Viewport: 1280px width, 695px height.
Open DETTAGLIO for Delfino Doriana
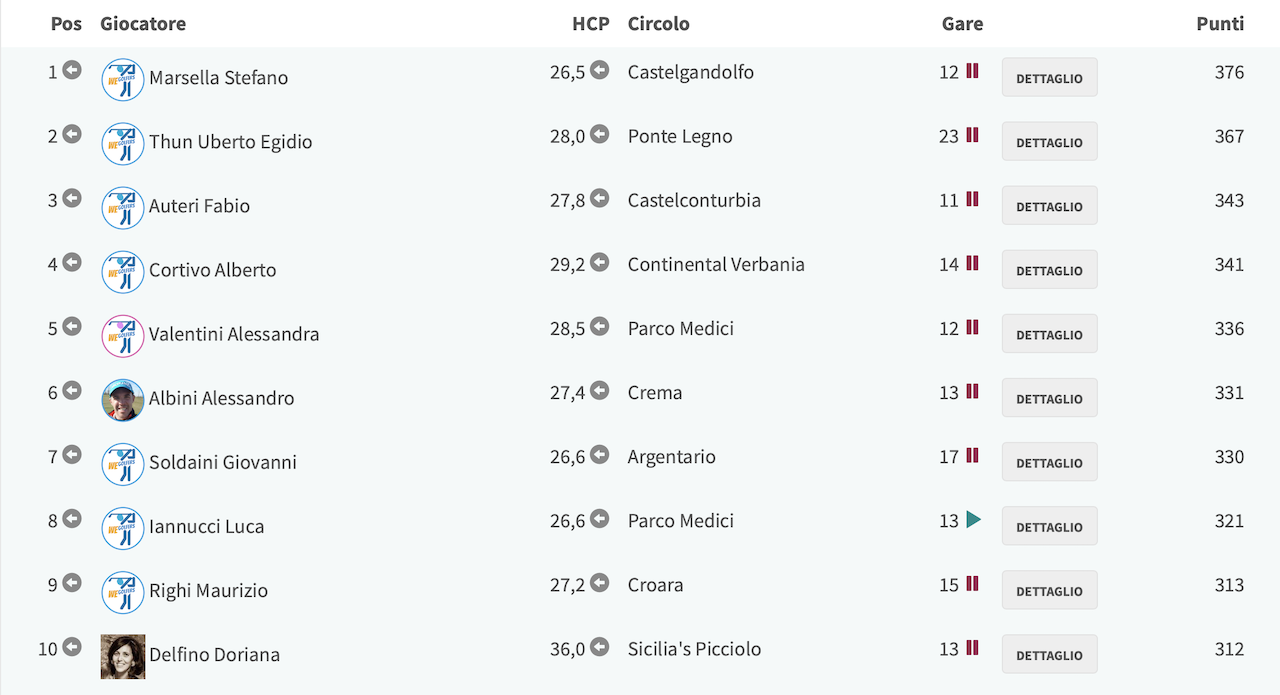point(1049,654)
